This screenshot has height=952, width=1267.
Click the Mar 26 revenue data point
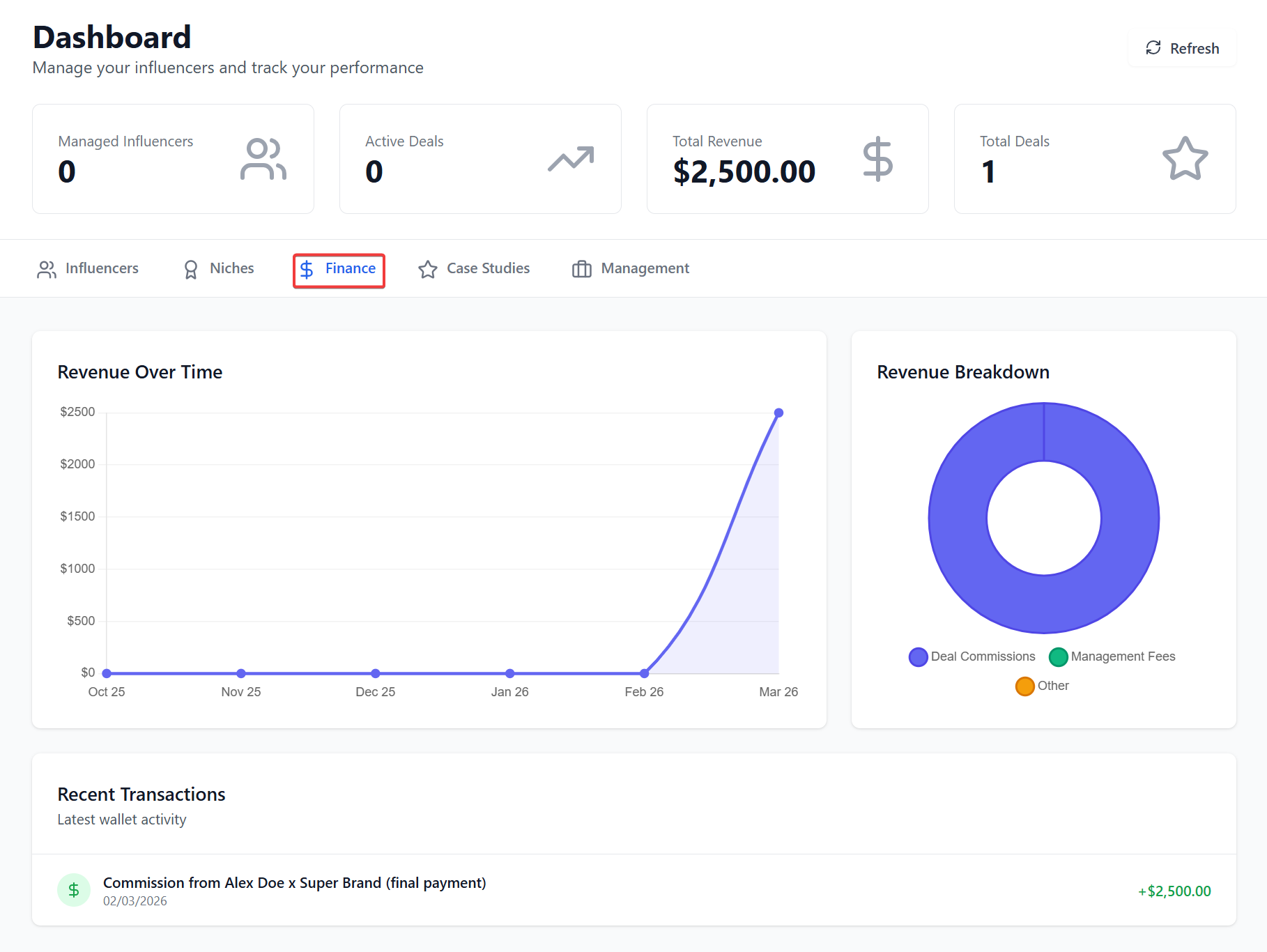click(x=778, y=413)
